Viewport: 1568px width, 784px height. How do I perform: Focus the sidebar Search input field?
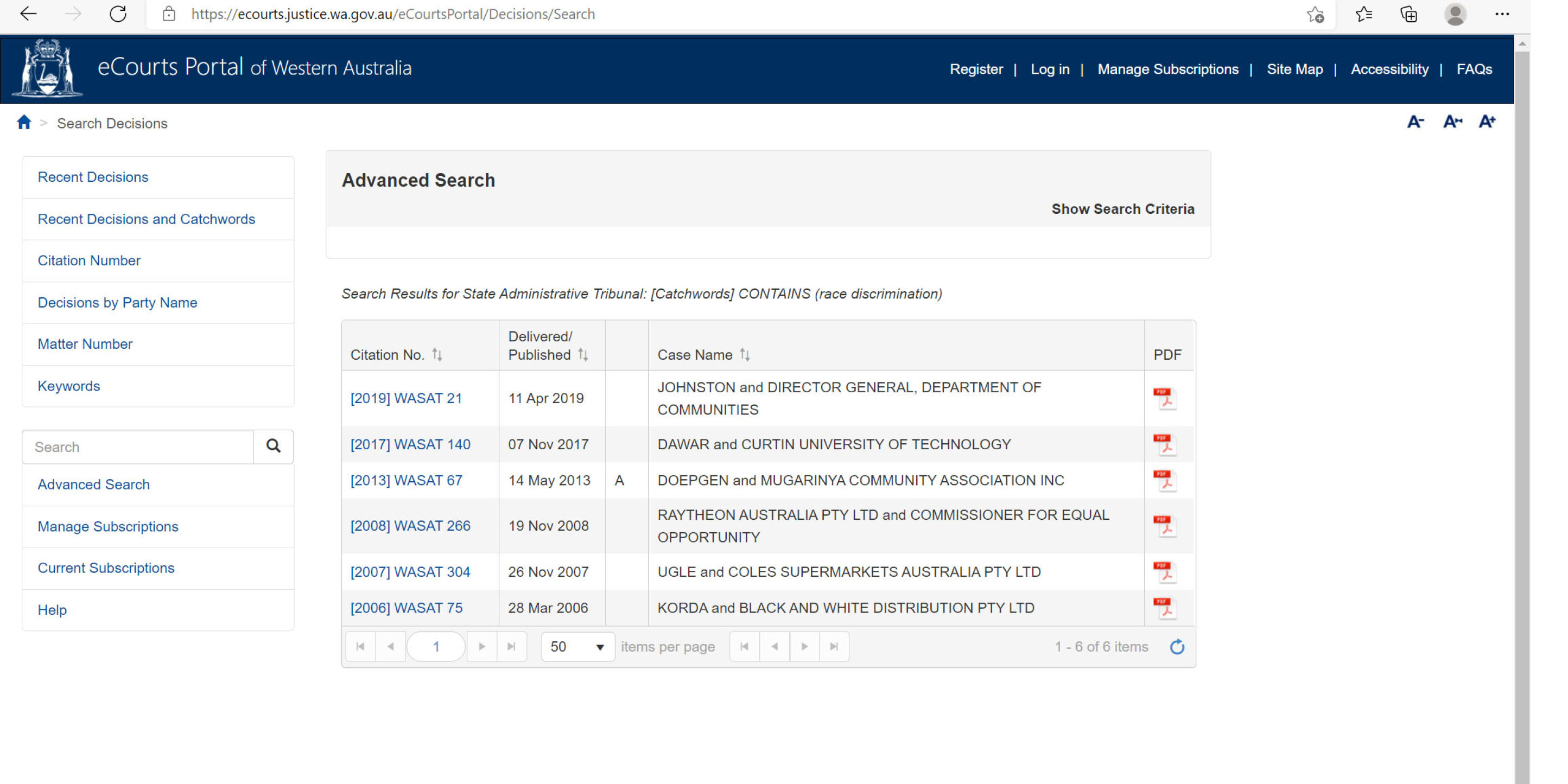coord(138,447)
